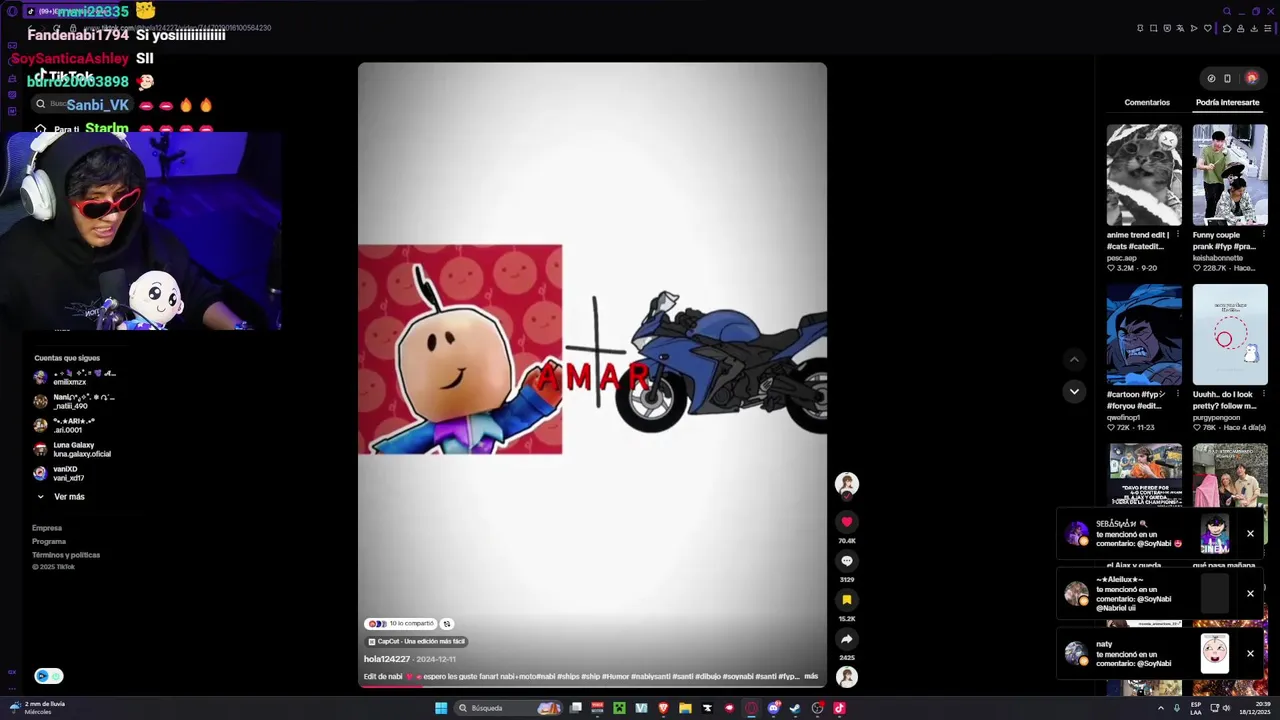This screenshot has width=1280, height=720.
Task: Open creator profile avatar above like button
Action: [847, 484]
